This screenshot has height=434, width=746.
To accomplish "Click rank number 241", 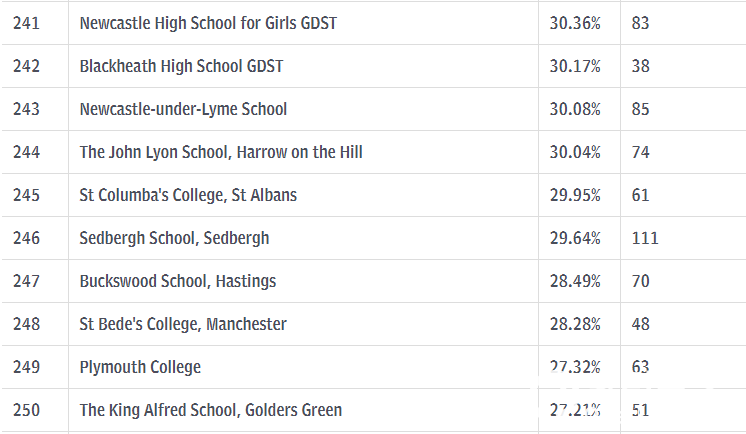I will pyautogui.click(x=26, y=23).
